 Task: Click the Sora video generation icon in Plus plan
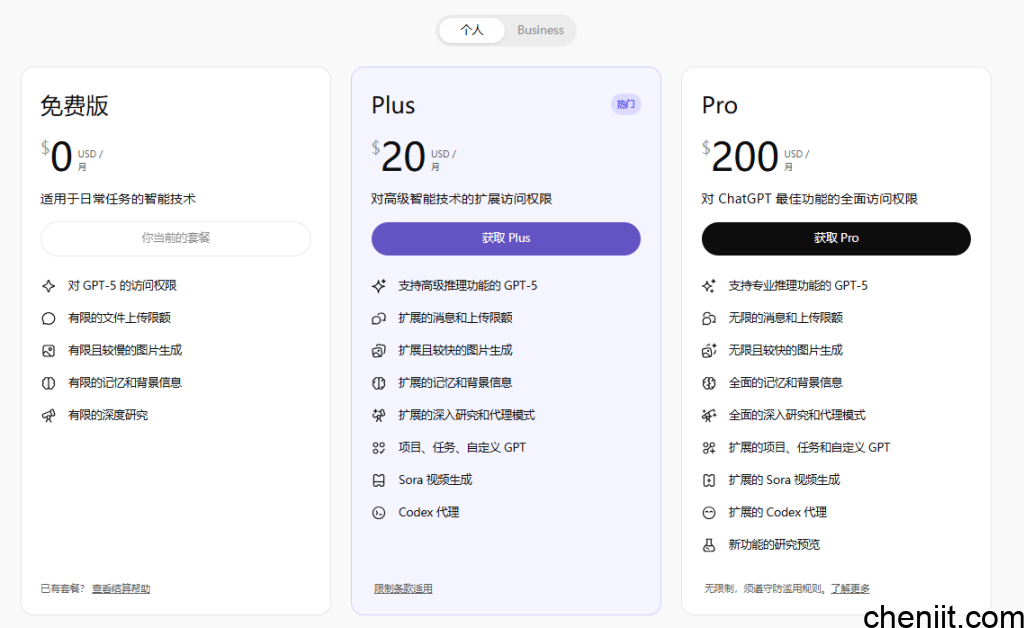pyautogui.click(x=379, y=480)
